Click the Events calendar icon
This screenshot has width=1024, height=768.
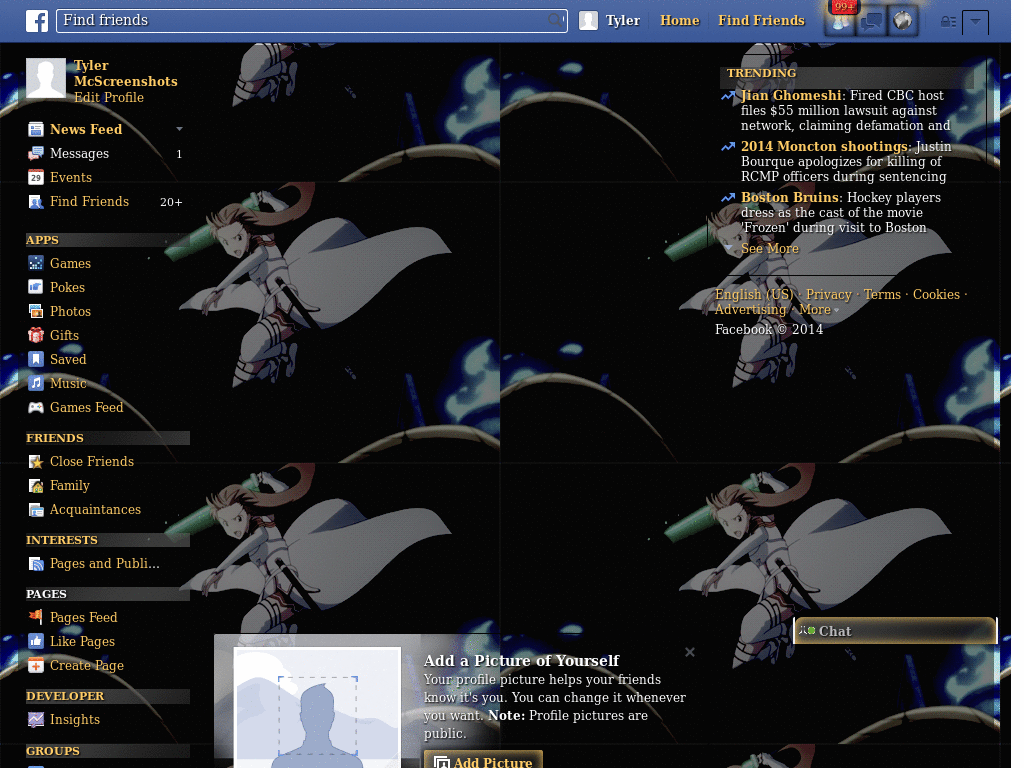click(x=36, y=178)
